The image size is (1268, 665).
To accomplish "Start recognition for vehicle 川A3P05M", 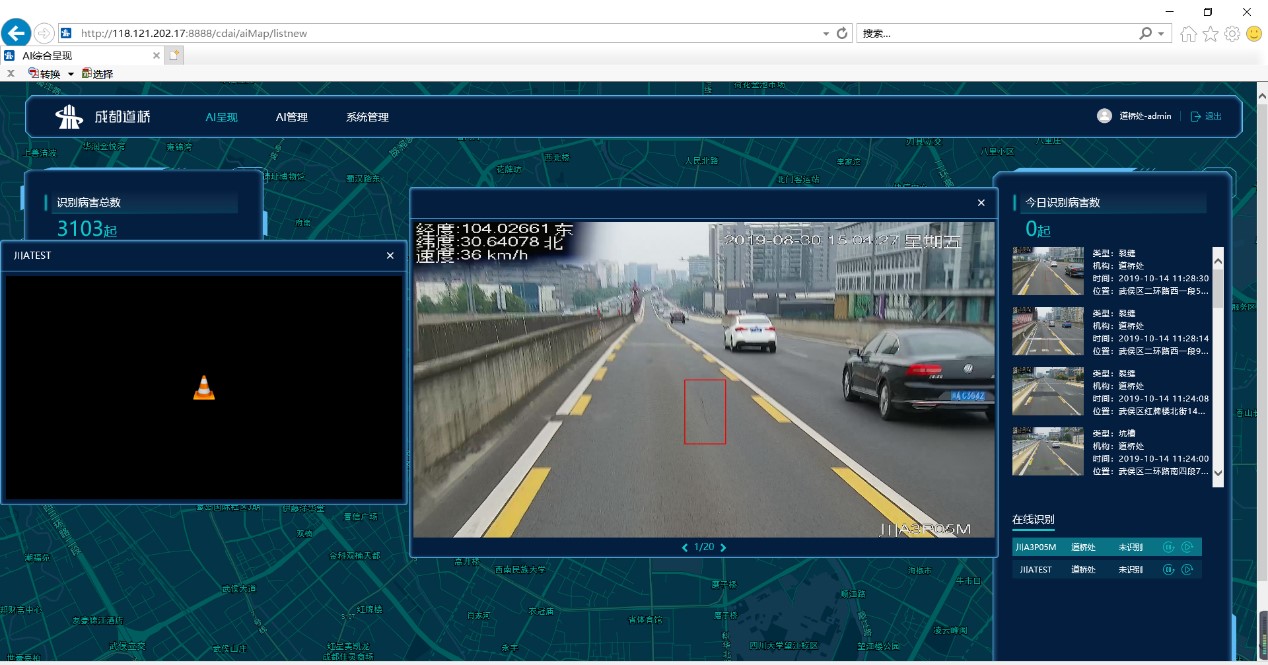I will click(x=1186, y=547).
